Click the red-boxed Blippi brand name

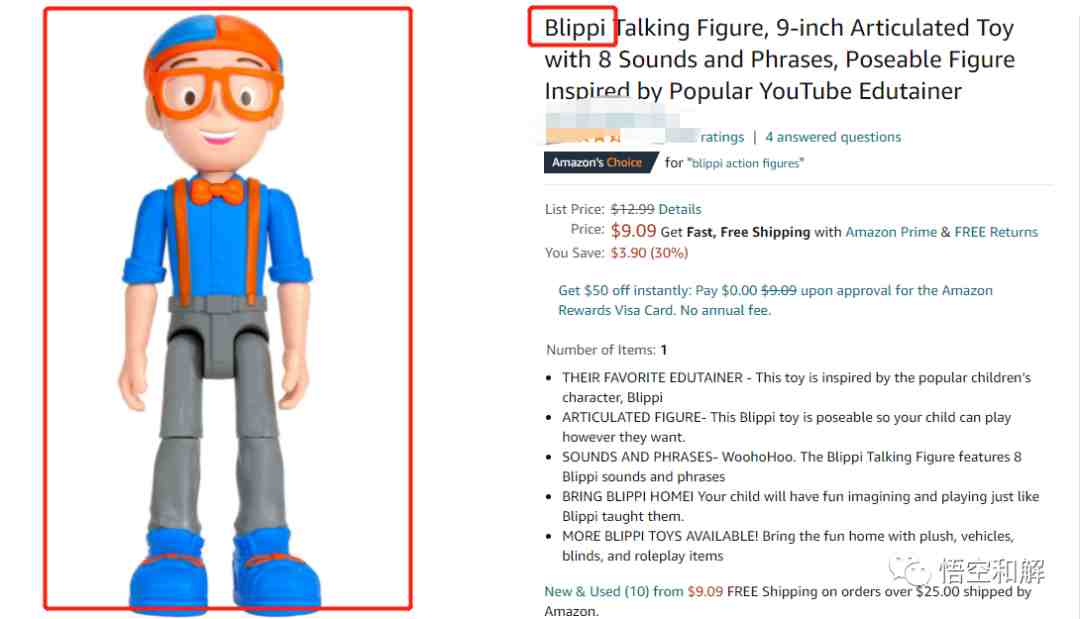(574, 28)
